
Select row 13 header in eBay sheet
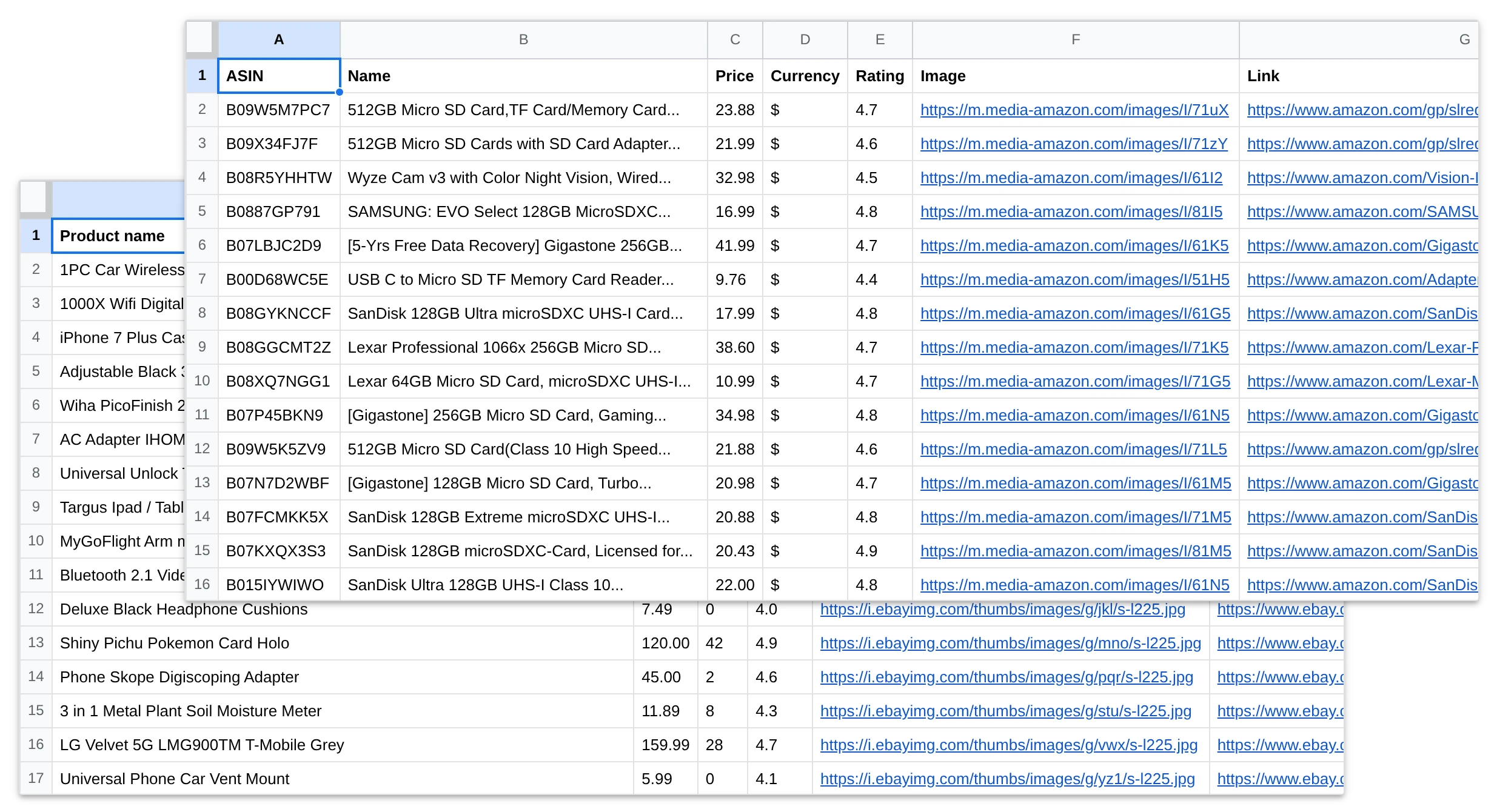click(x=36, y=643)
